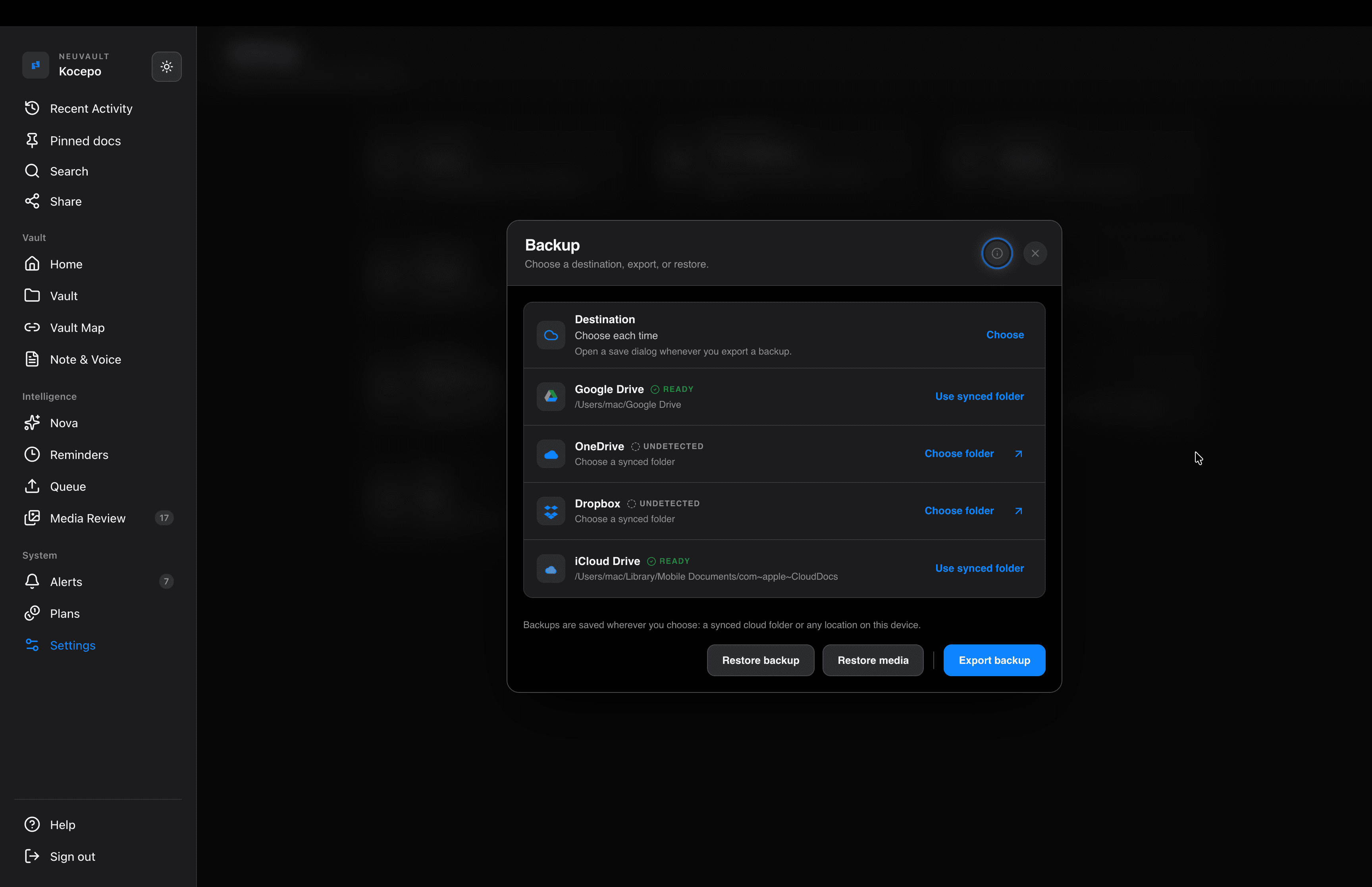Click Use synced folder for iCloud Drive
This screenshot has height=887, width=1372.
(x=979, y=568)
